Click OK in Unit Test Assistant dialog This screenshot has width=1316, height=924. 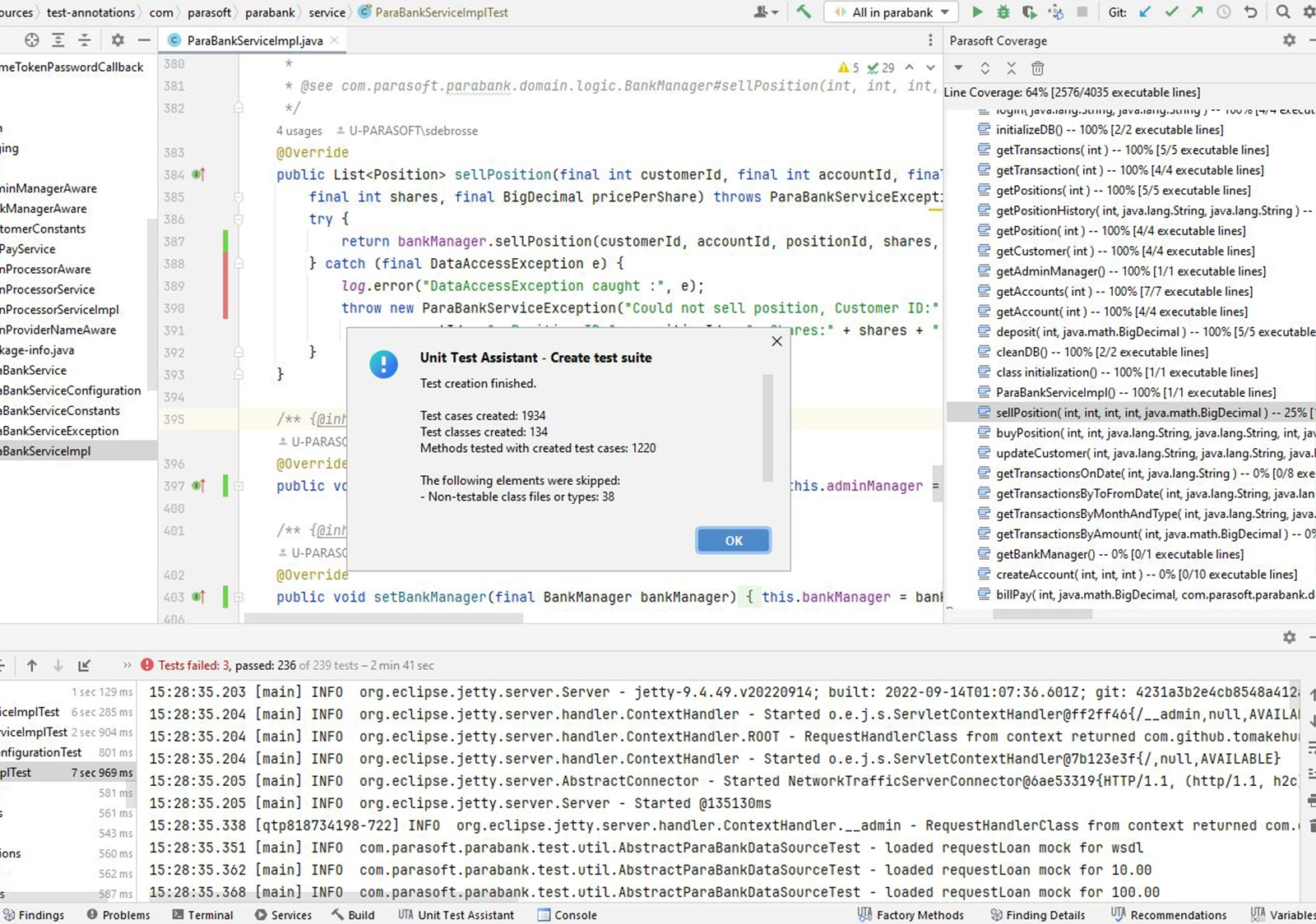coord(734,540)
